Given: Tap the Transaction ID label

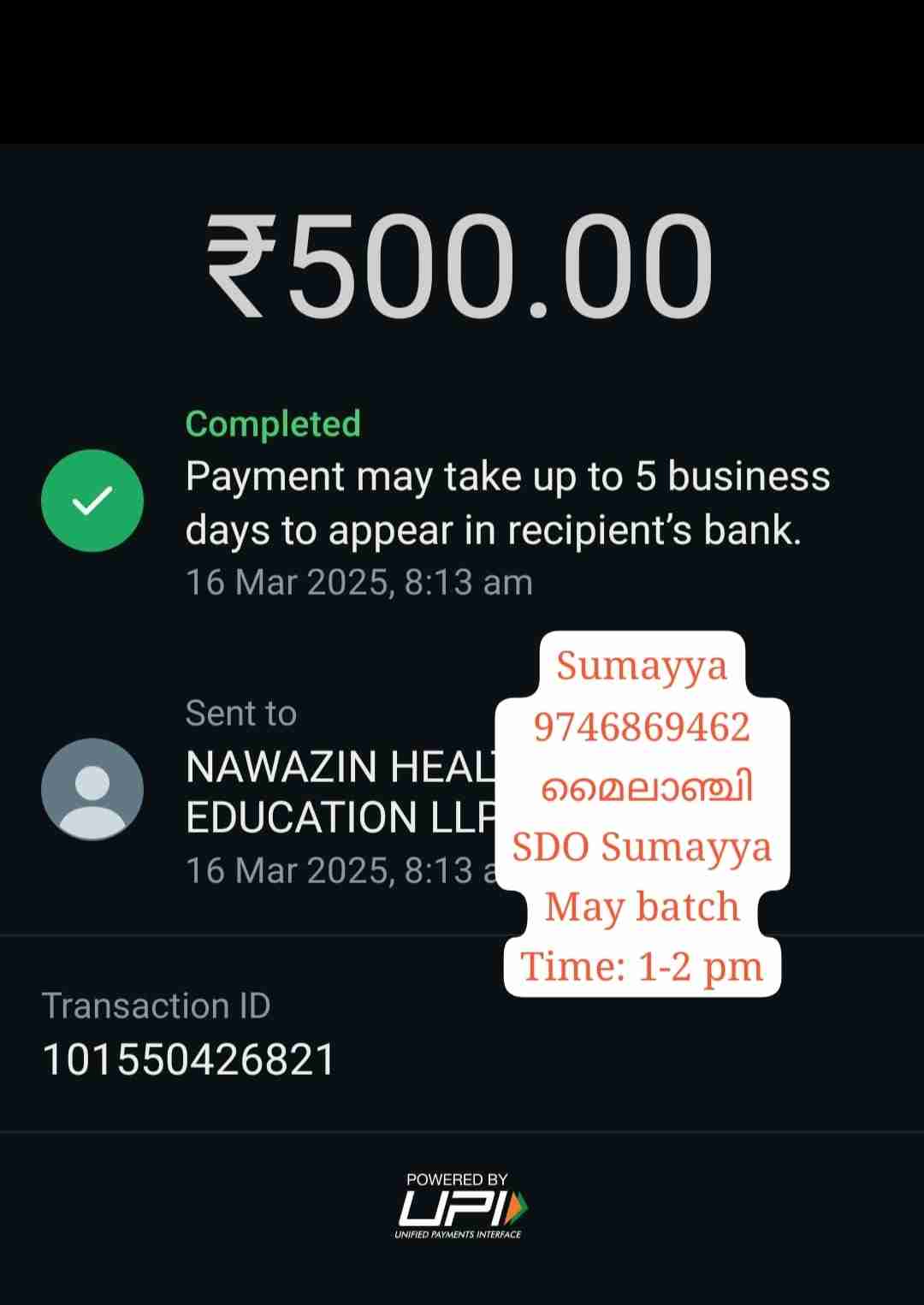Looking at the screenshot, I should (157, 1006).
